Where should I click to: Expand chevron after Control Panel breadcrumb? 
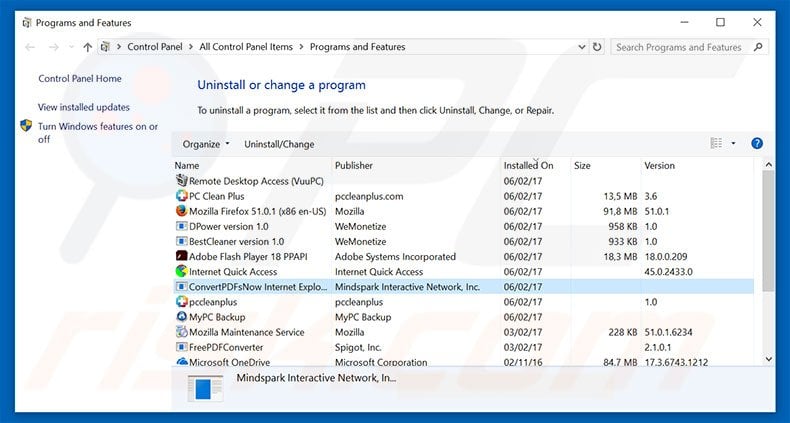point(191,47)
